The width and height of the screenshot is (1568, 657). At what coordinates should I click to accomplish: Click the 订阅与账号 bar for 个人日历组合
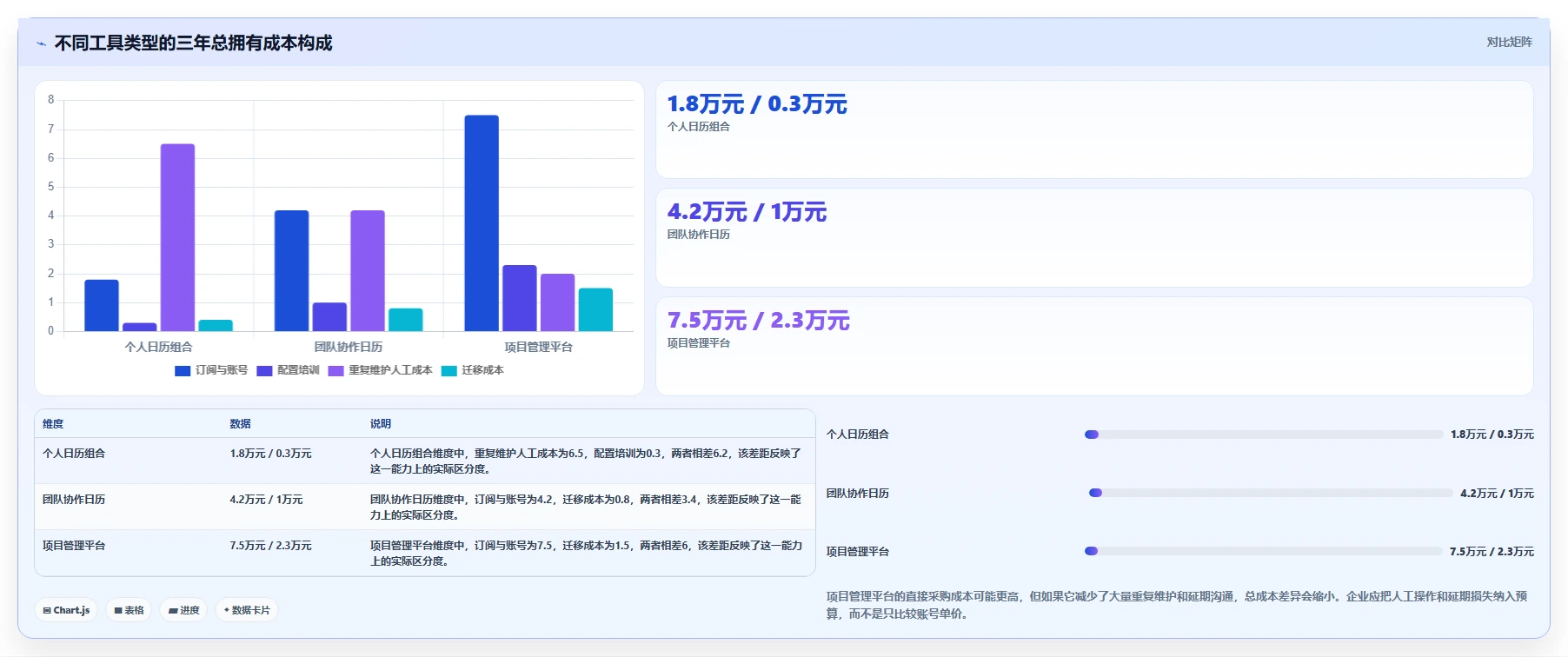(x=102, y=305)
